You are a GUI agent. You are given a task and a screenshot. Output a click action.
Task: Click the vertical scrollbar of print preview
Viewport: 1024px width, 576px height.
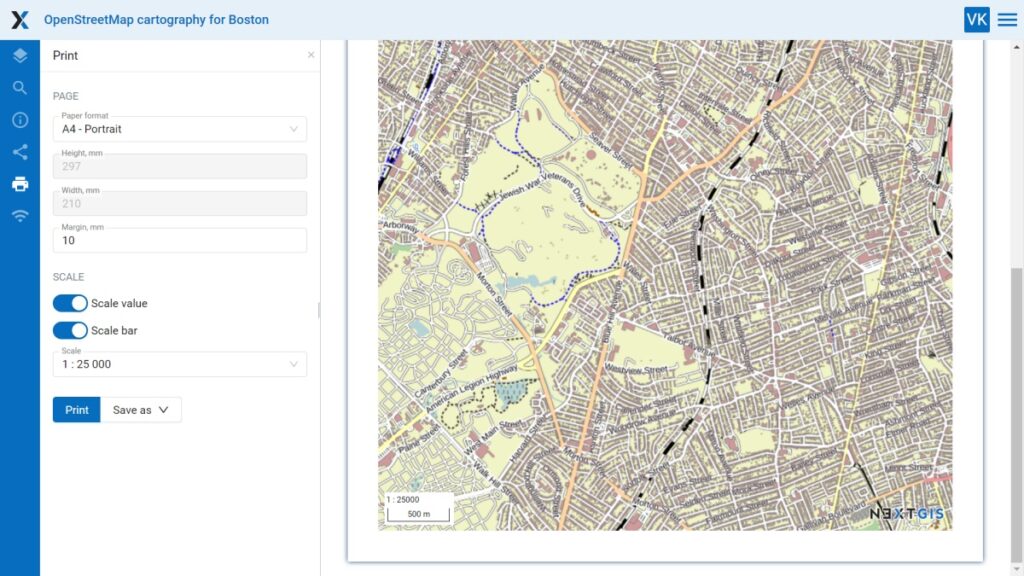1017,415
